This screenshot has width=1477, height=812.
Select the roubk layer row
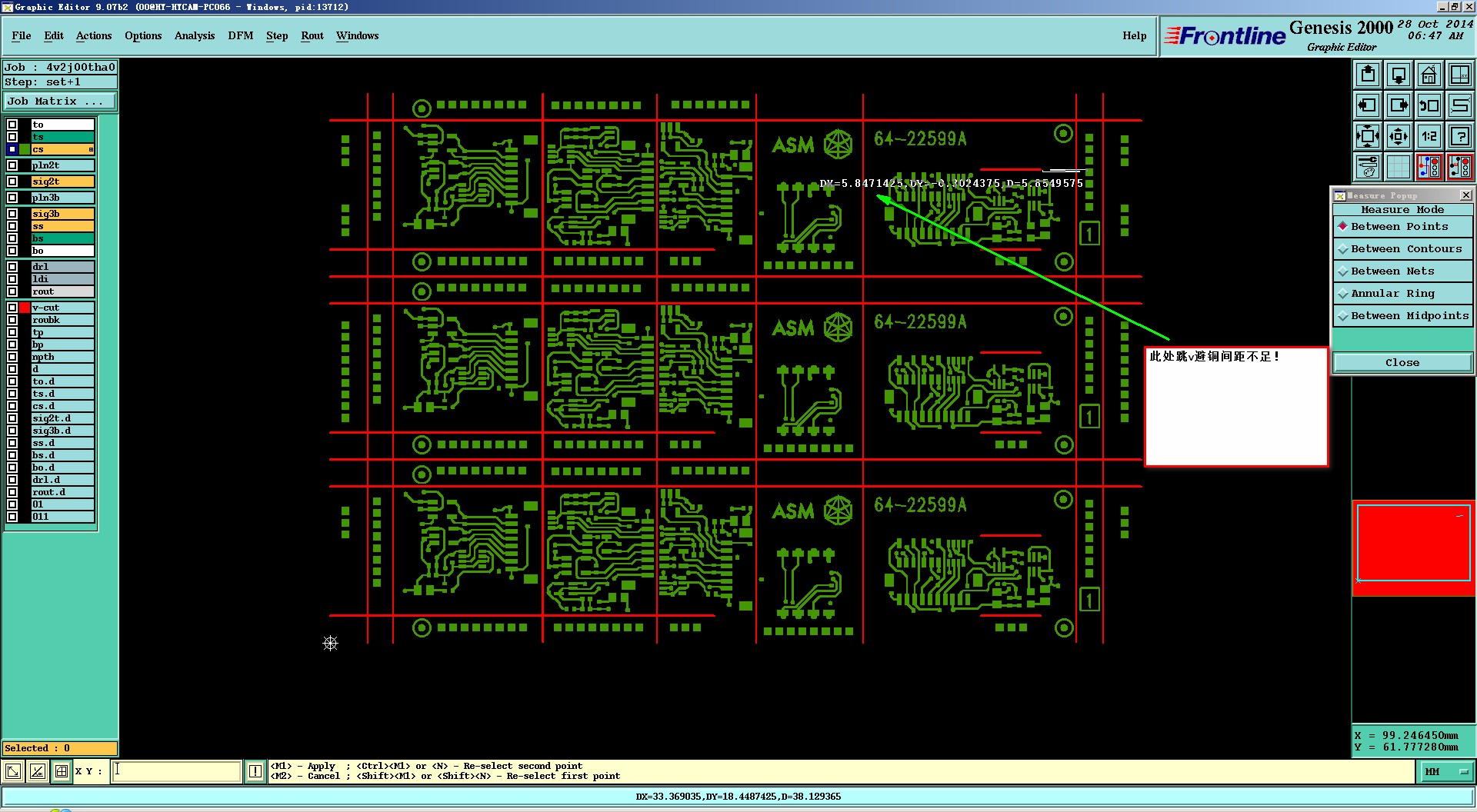click(62, 320)
